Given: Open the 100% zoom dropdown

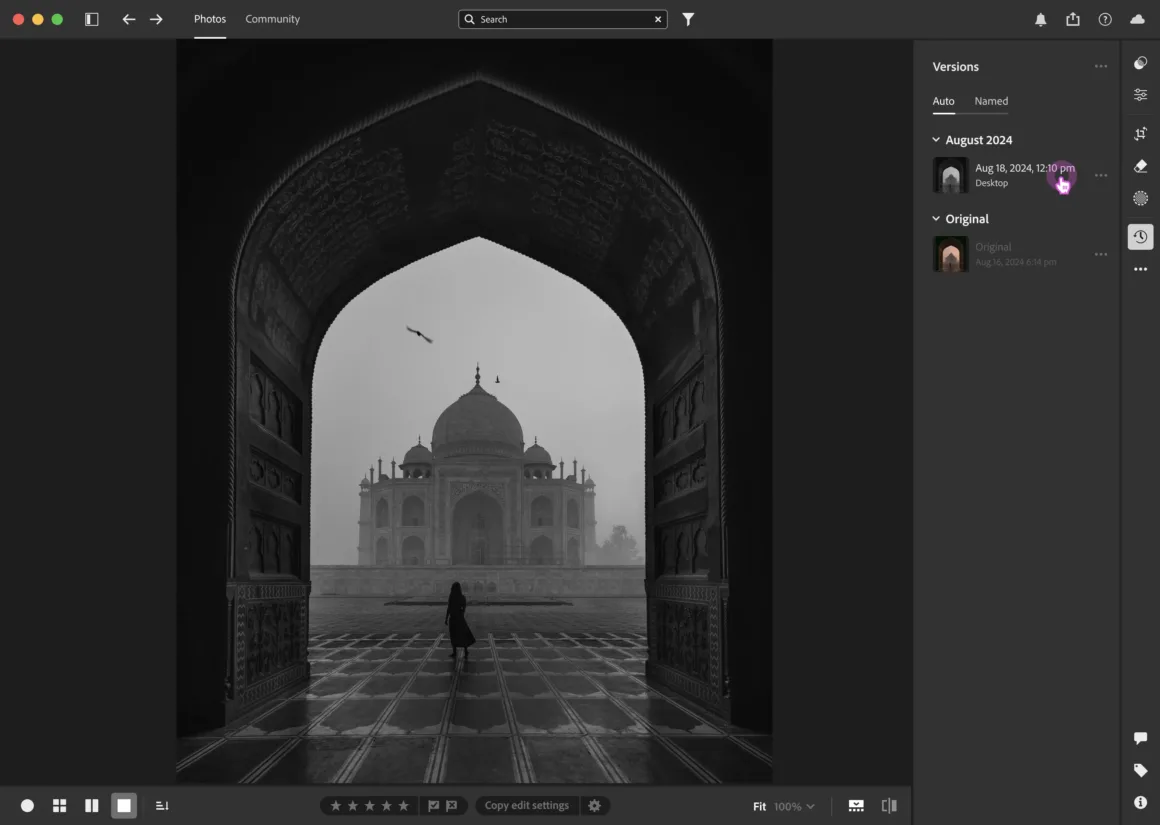Looking at the screenshot, I should [x=794, y=807].
